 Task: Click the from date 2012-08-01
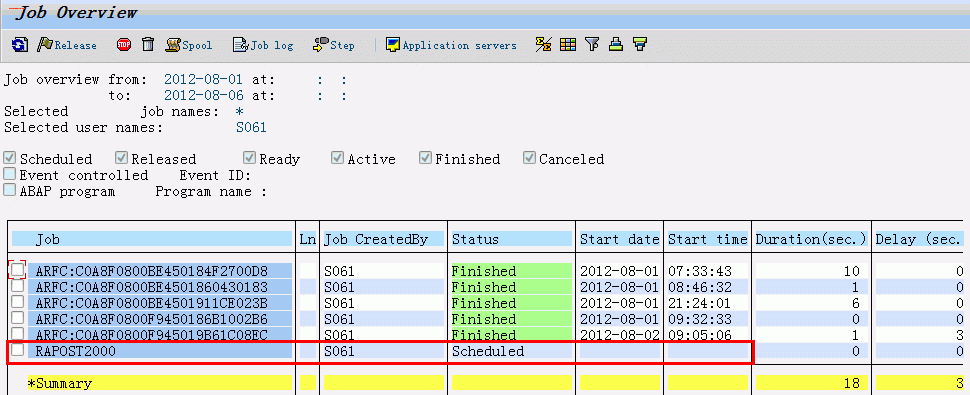coord(204,80)
